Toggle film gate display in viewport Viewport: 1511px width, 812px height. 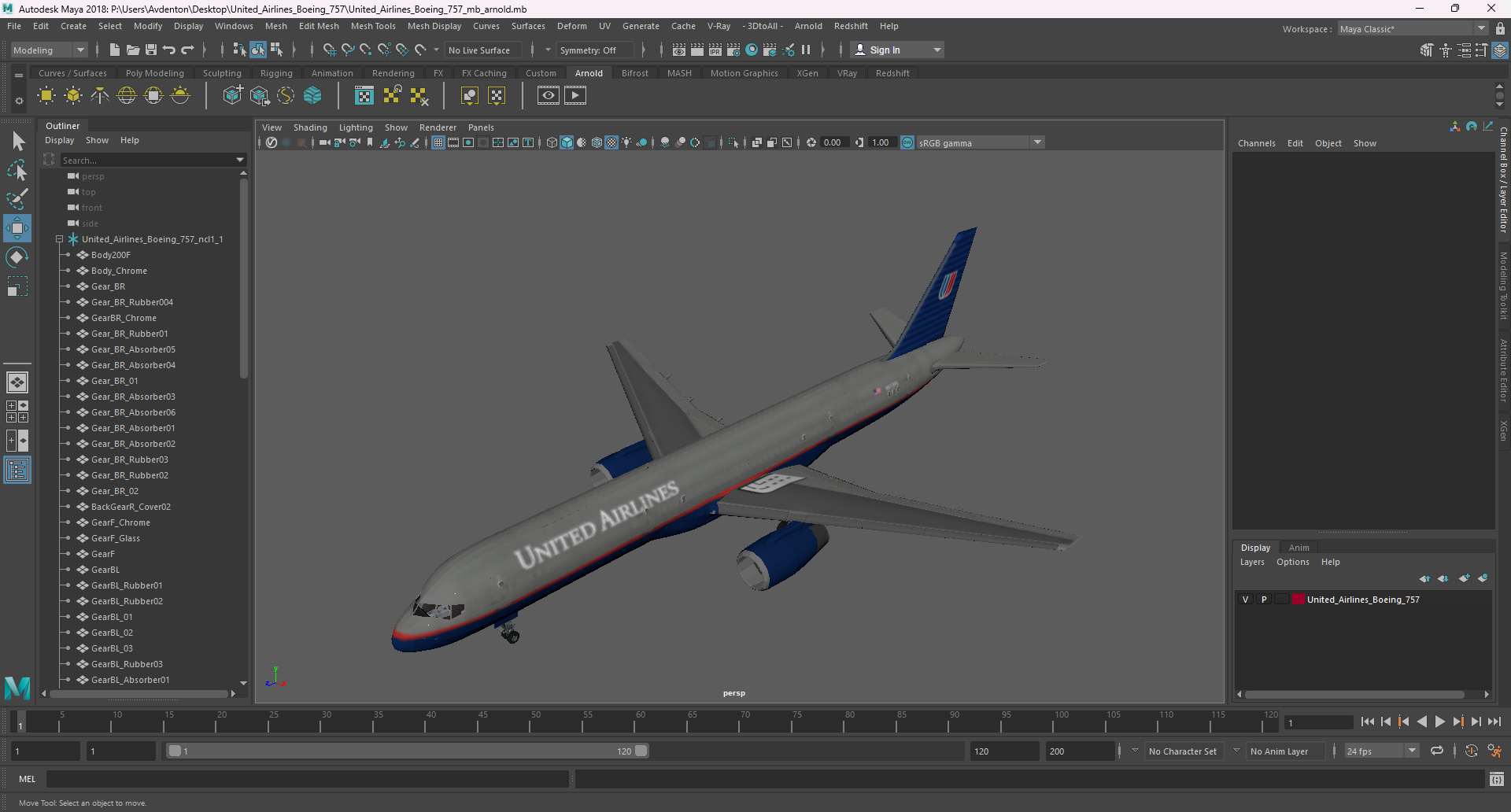(453, 142)
